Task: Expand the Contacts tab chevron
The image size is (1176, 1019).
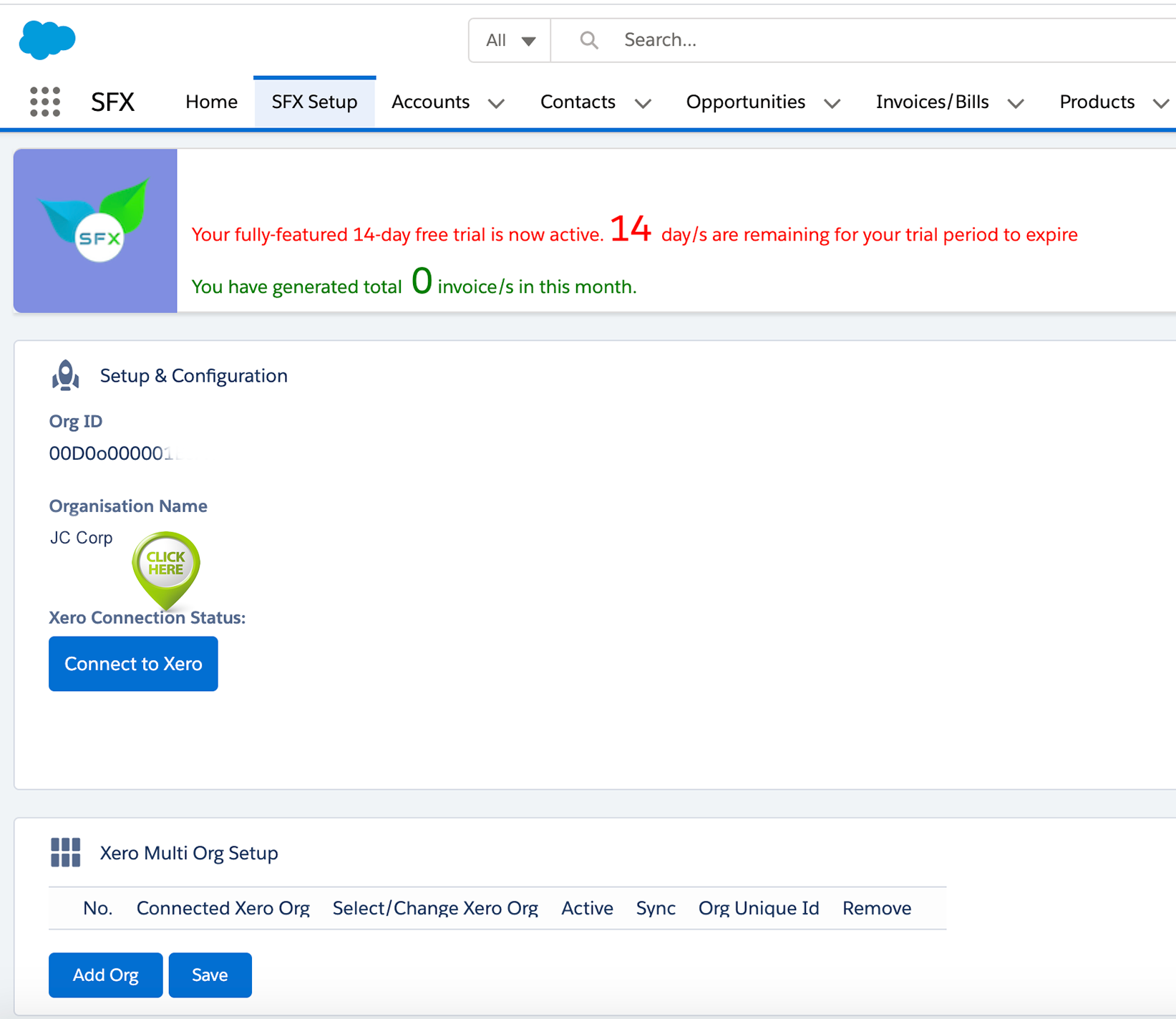Action: click(x=643, y=104)
